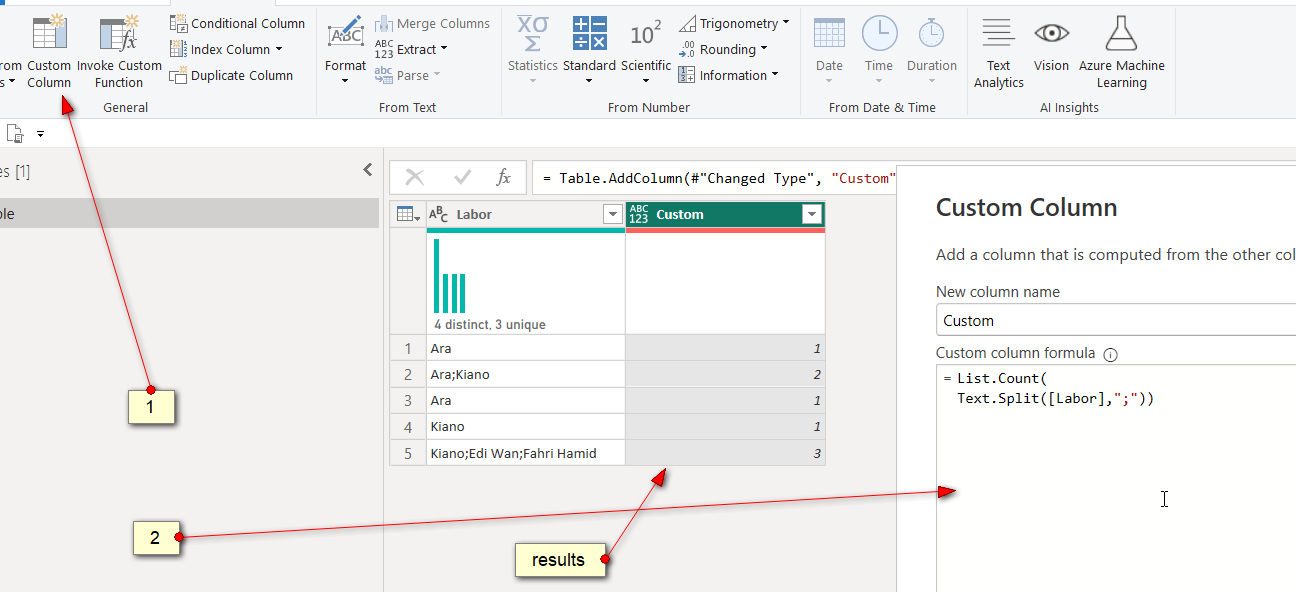
Task: Open the Extract dropdown
Action: [411, 49]
